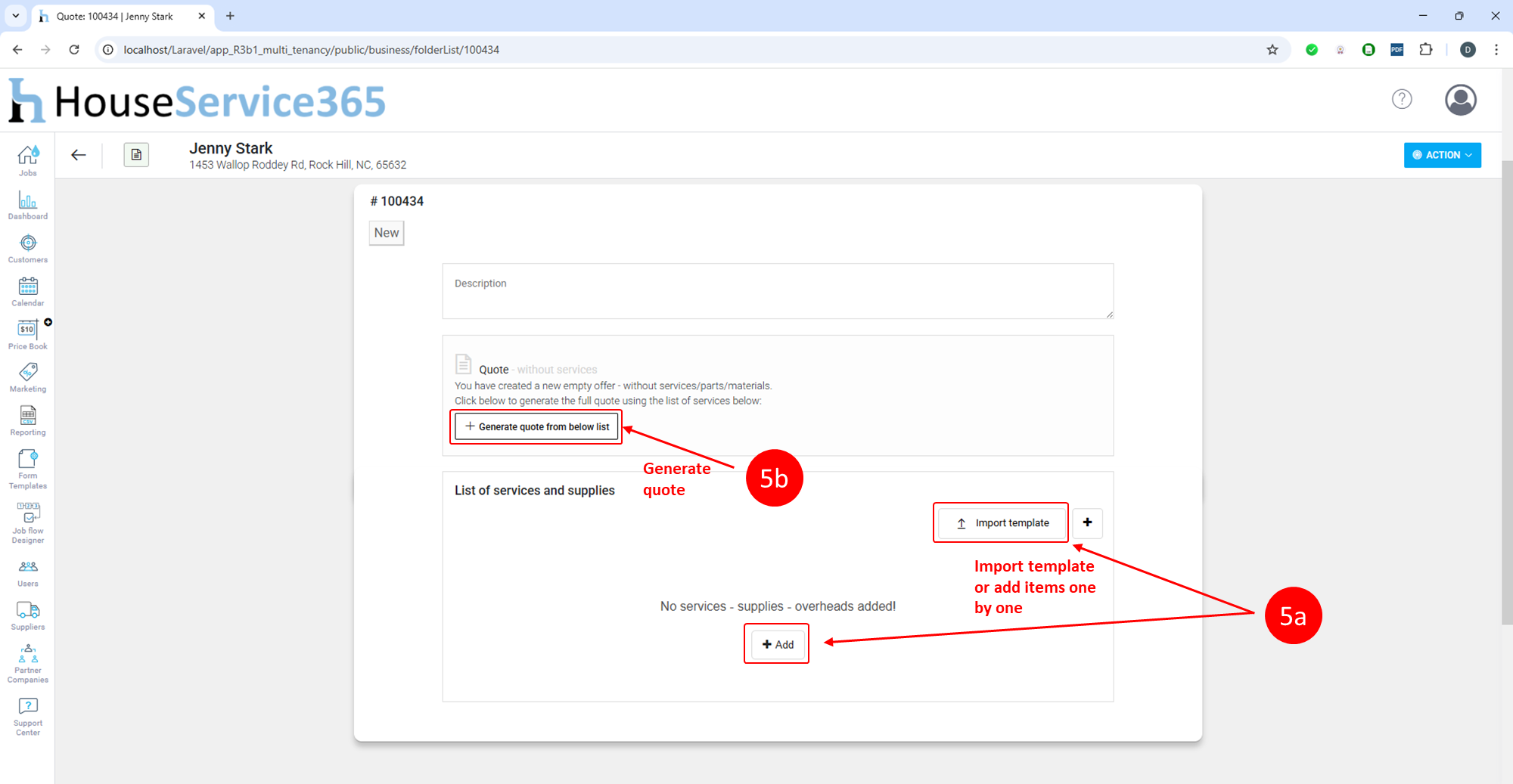Open the Jobs sidebar icon
Viewport: 1513px width, 784px height.
coord(28,160)
